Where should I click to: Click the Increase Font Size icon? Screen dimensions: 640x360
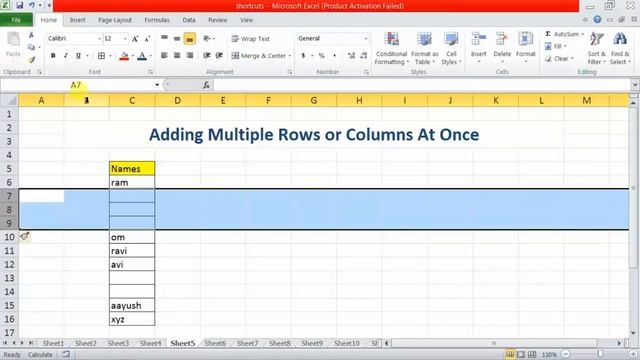(x=135, y=39)
